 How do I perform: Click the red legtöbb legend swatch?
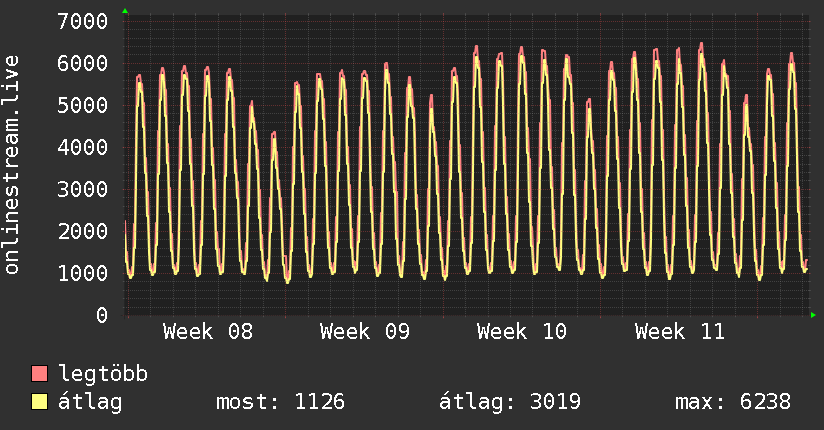(x=40, y=374)
